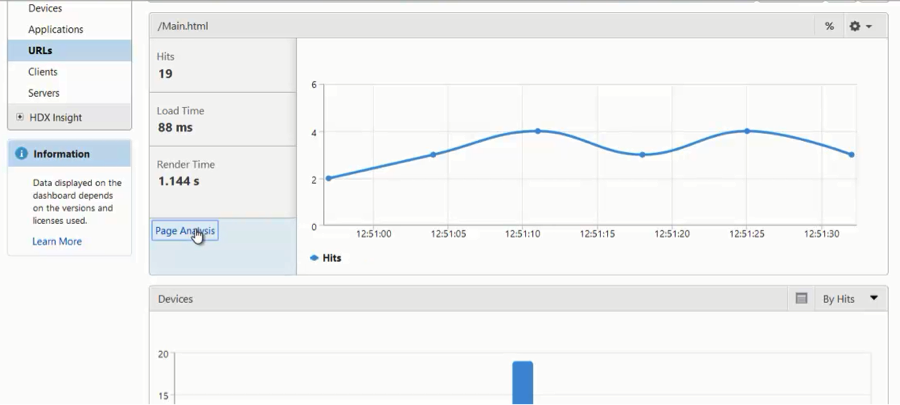Select the Hits metric tile
This screenshot has height=405, width=900.
click(x=222, y=66)
